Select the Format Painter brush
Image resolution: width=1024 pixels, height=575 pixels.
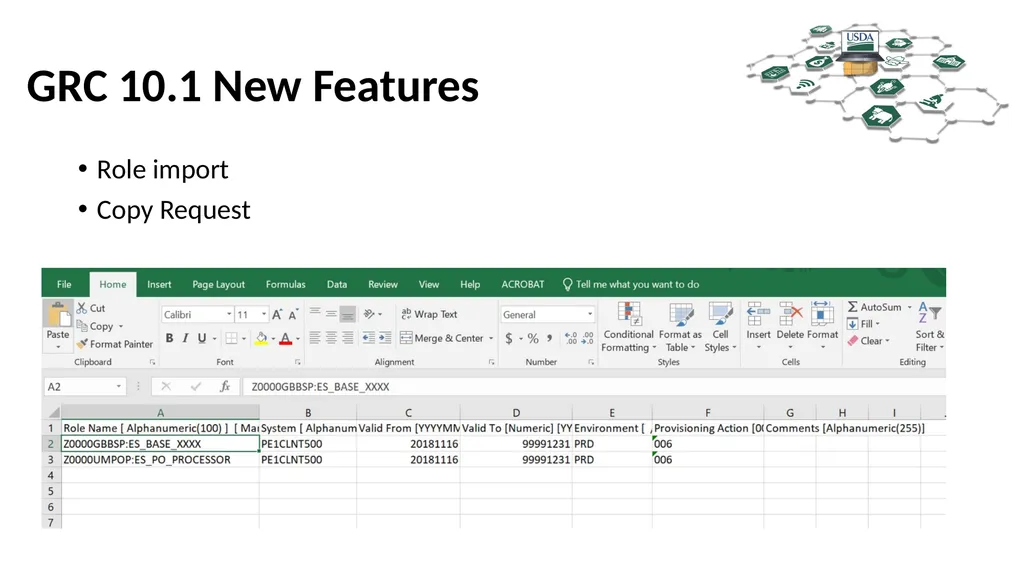coord(82,344)
